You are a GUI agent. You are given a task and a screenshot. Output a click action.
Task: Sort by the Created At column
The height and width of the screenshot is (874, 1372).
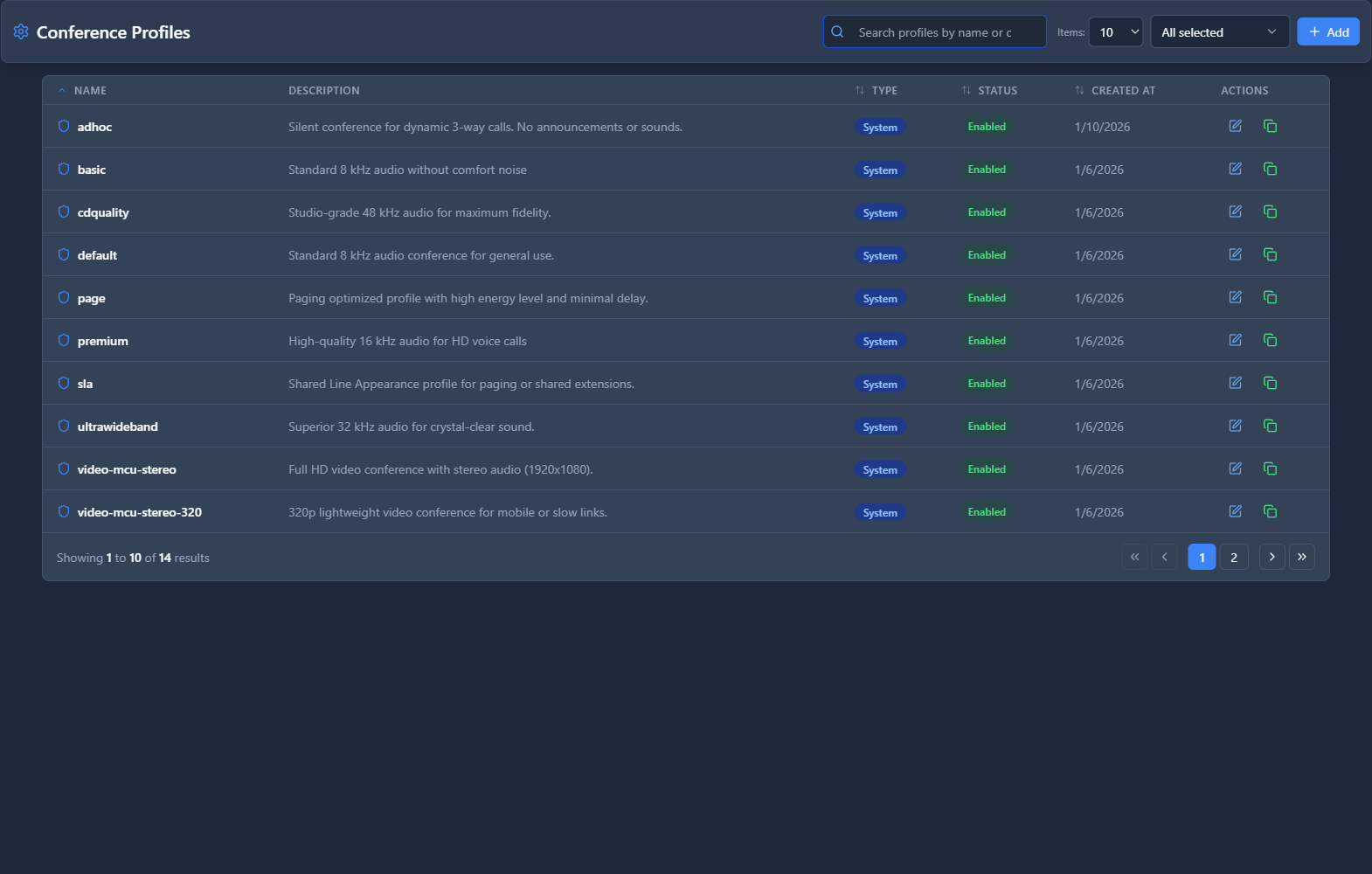click(x=1122, y=91)
